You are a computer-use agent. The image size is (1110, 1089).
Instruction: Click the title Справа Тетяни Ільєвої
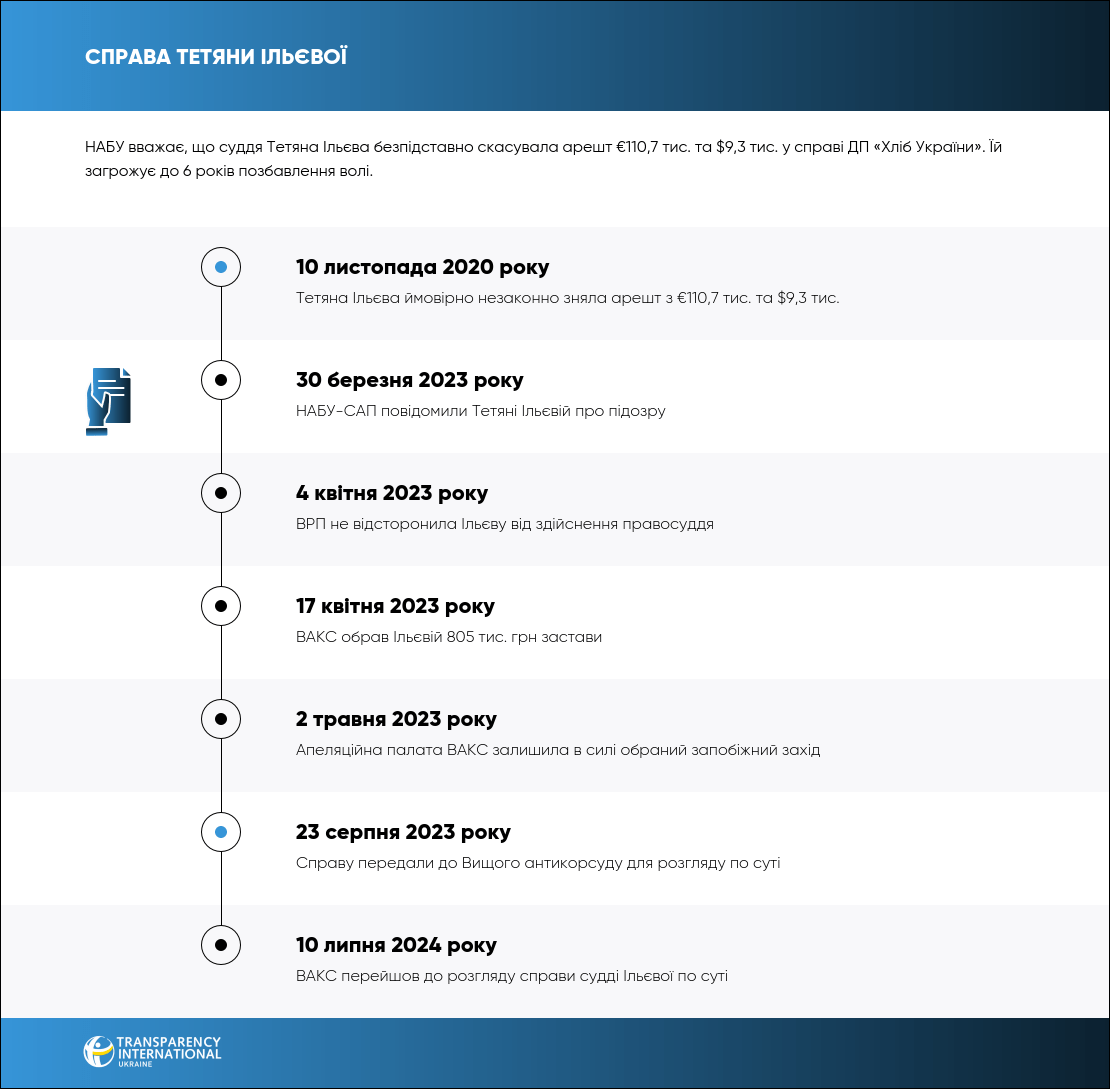point(216,56)
